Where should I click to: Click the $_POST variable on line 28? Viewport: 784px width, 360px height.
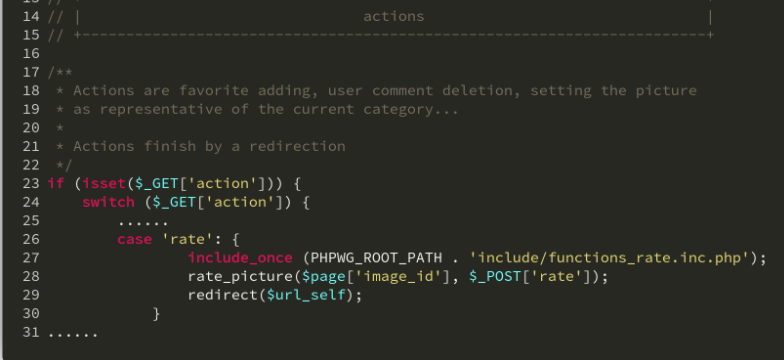(x=495, y=276)
